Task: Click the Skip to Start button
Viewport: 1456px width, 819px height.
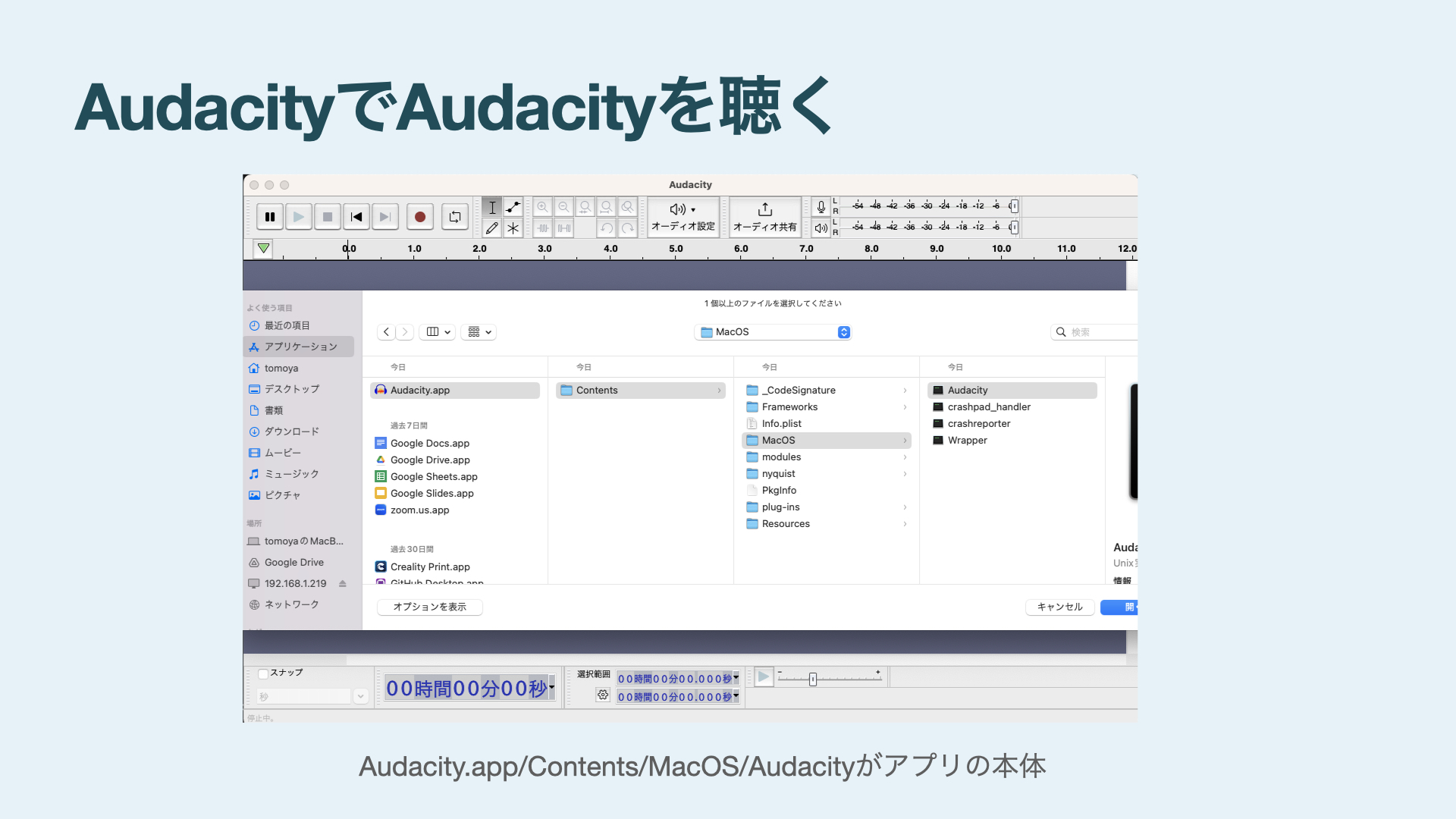Action: [356, 217]
